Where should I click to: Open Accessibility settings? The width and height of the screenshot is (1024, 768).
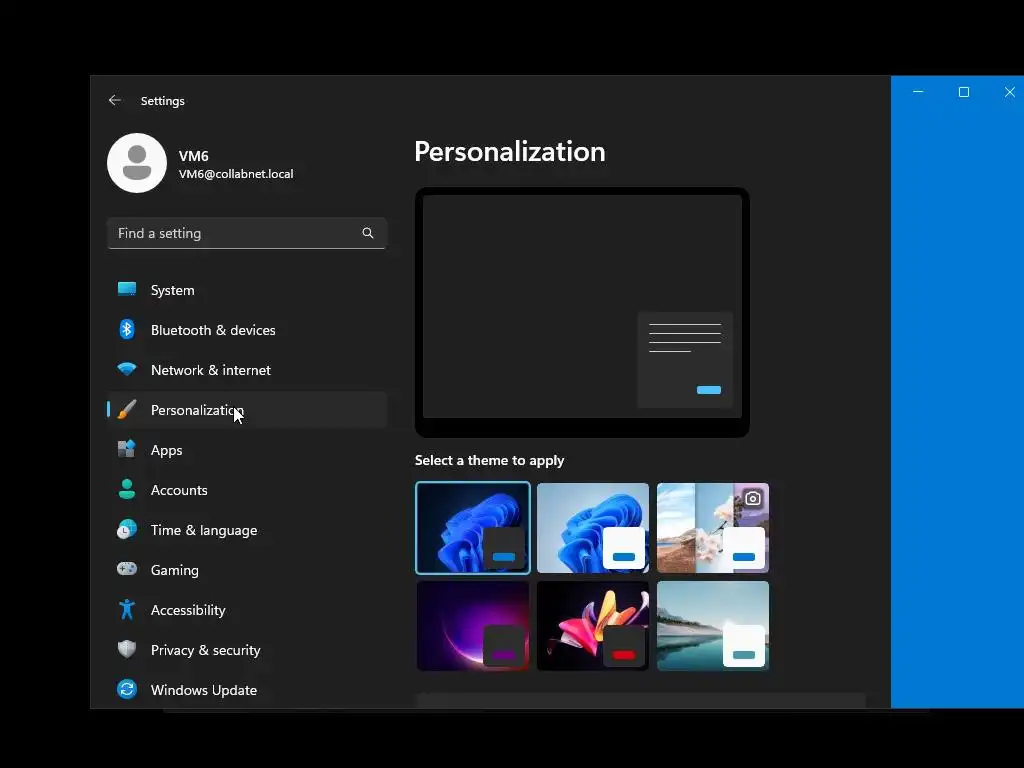(247, 610)
